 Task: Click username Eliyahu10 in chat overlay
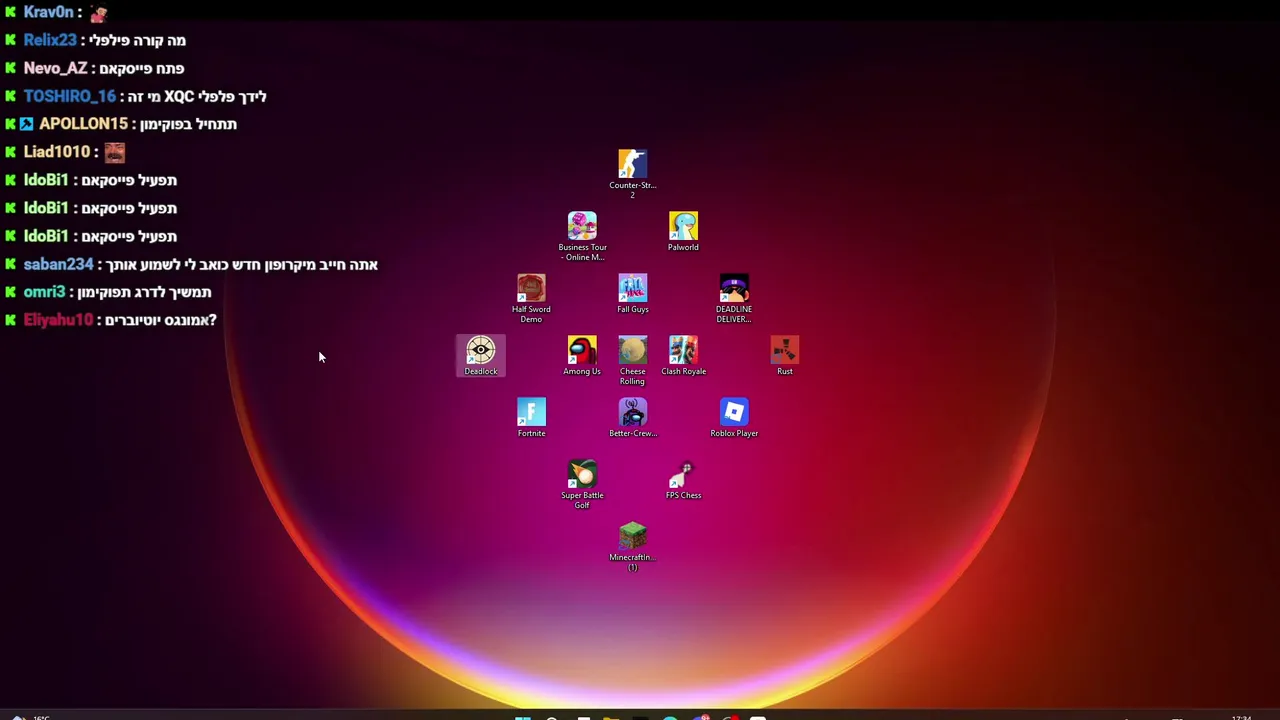(x=58, y=320)
